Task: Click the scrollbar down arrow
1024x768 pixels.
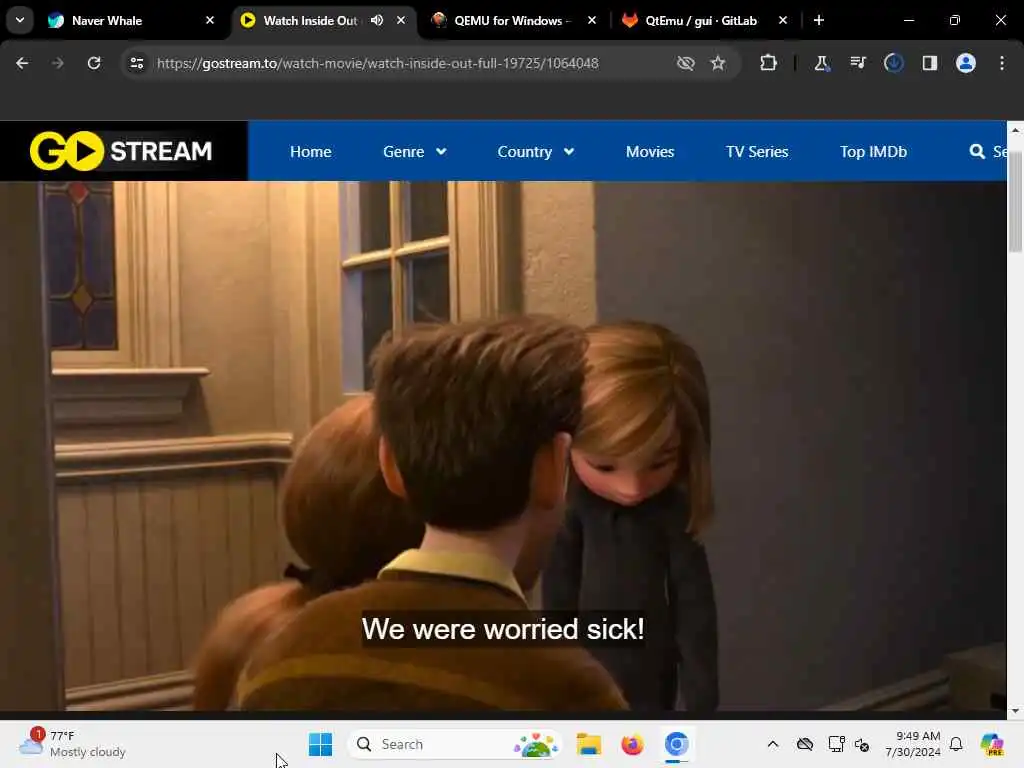Action: 1015,711
